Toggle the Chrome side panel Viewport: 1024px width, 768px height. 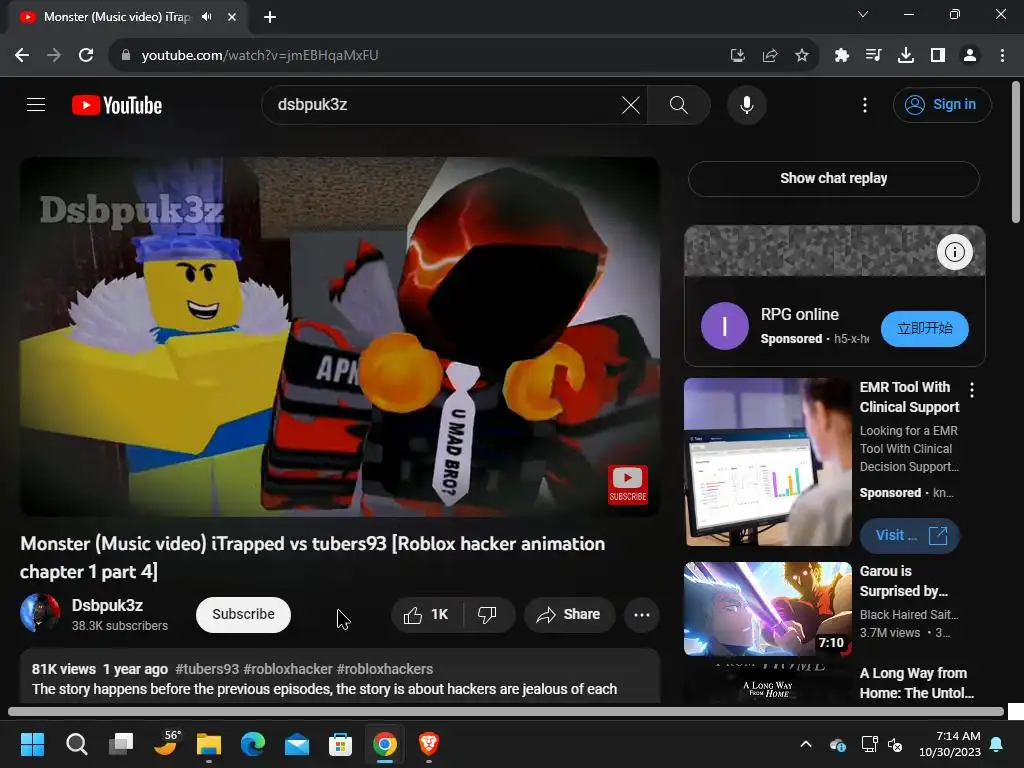click(938, 56)
